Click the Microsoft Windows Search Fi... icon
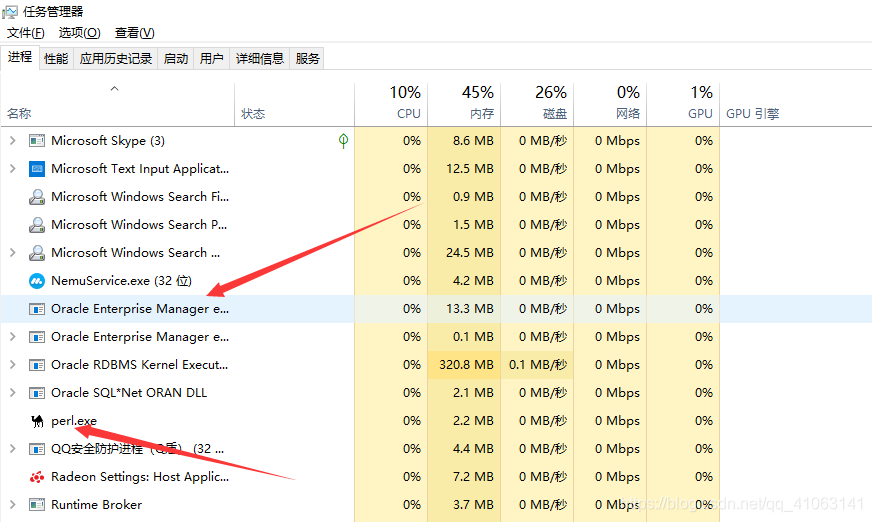 [37, 197]
